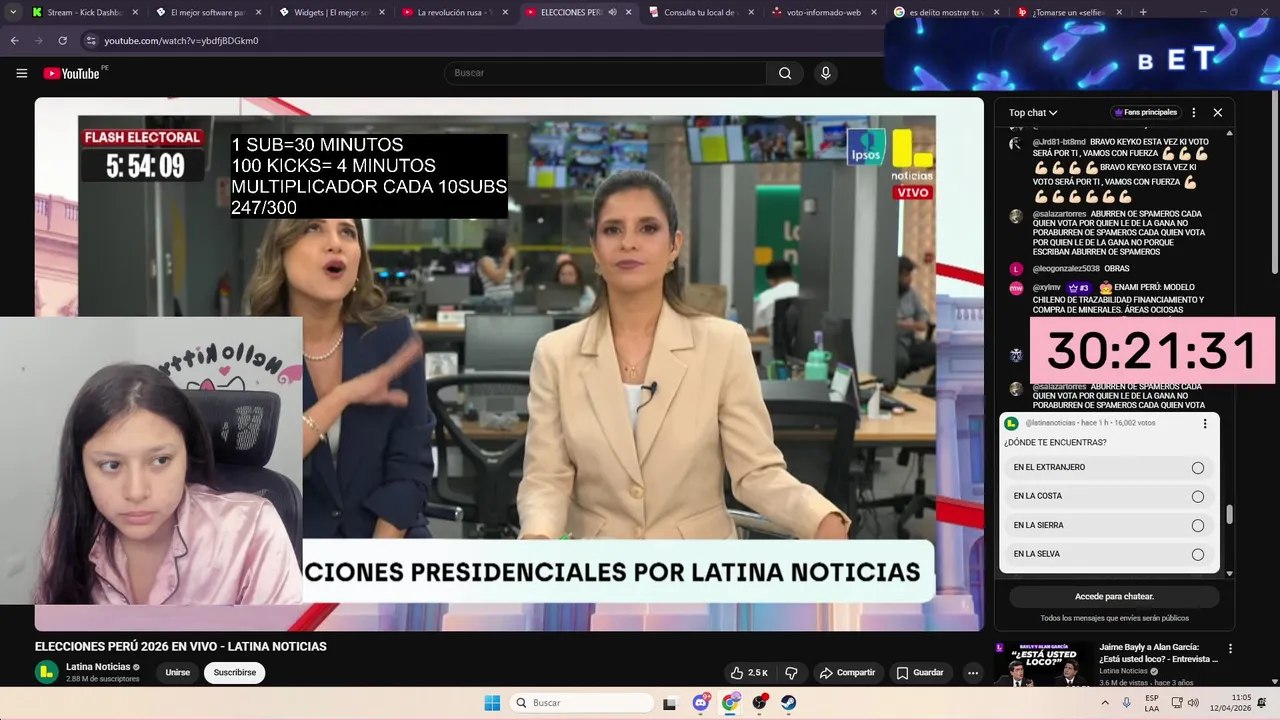
Task: Select poll option EN LA SELVA
Action: [x=1108, y=554]
